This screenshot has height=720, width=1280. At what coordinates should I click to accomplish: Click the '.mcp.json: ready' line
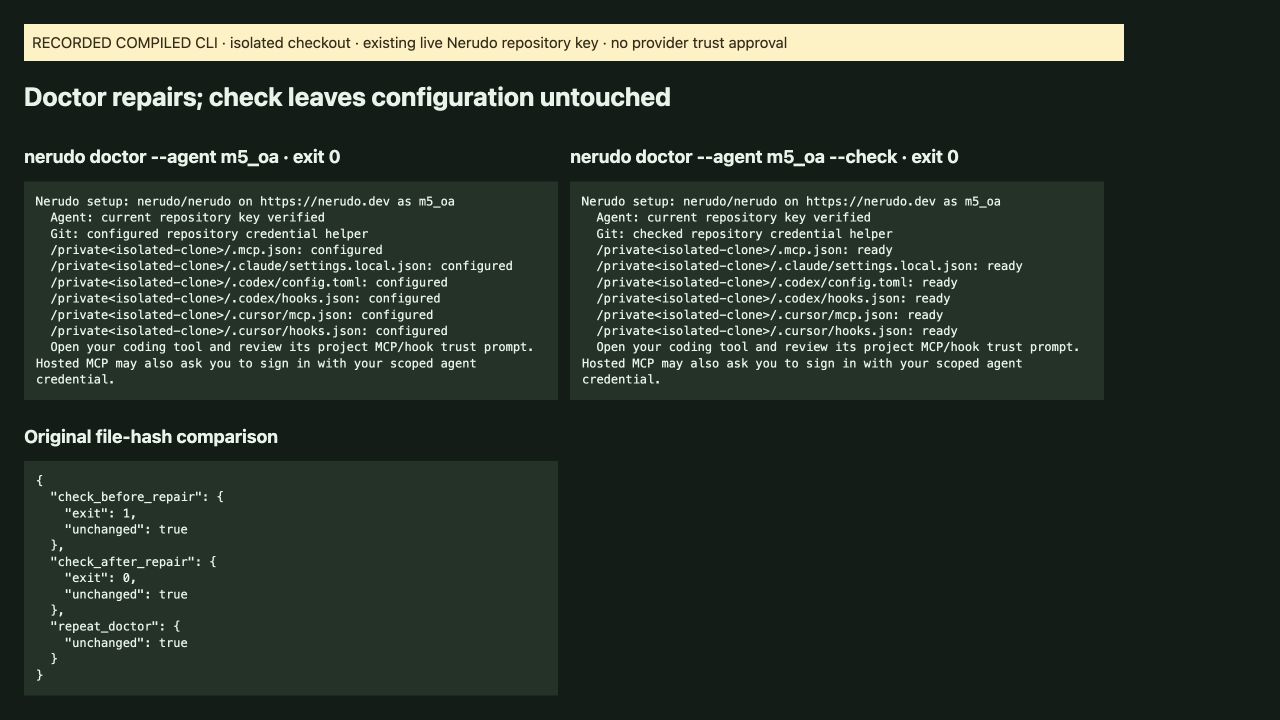tap(744, 250)
